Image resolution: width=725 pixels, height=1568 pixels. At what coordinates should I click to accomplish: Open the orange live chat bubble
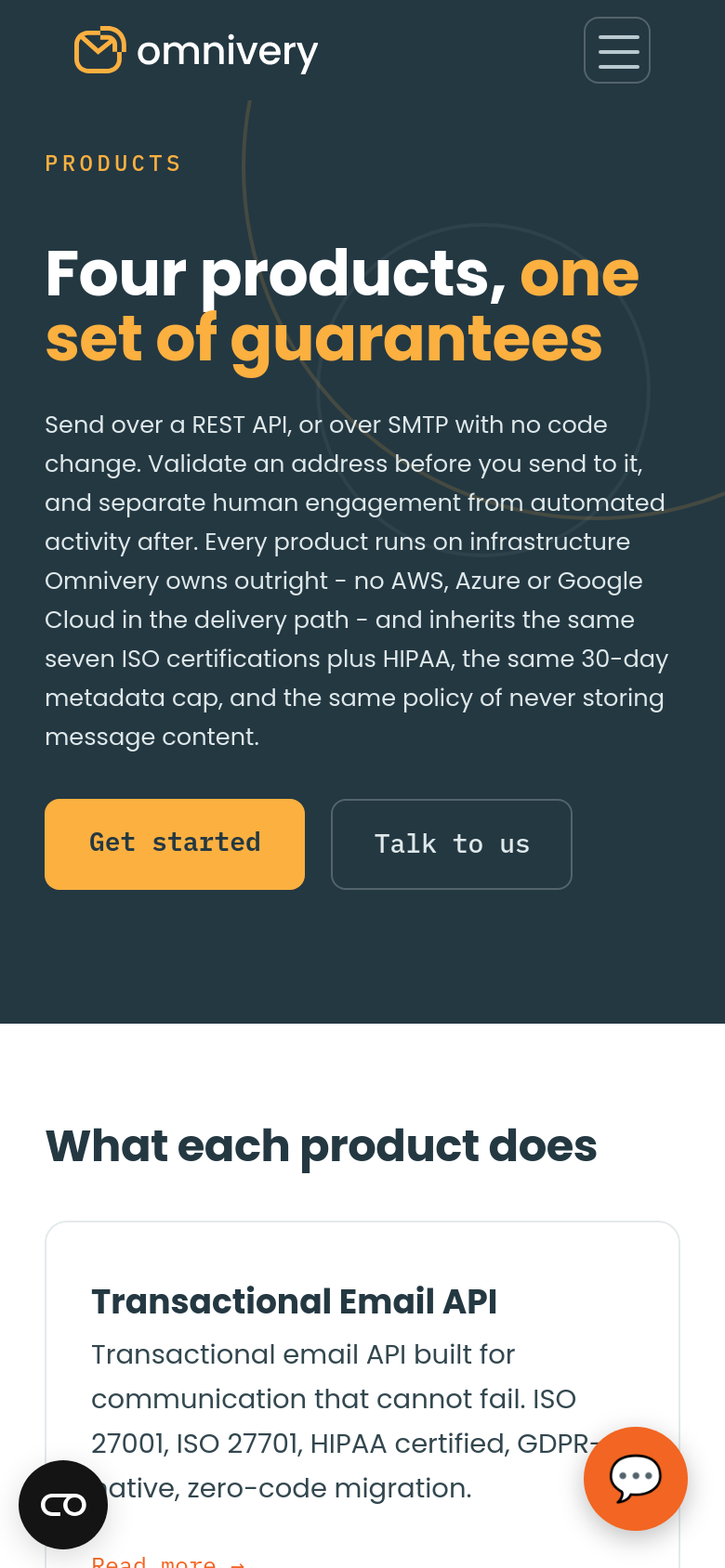(x=636, y=1479)
